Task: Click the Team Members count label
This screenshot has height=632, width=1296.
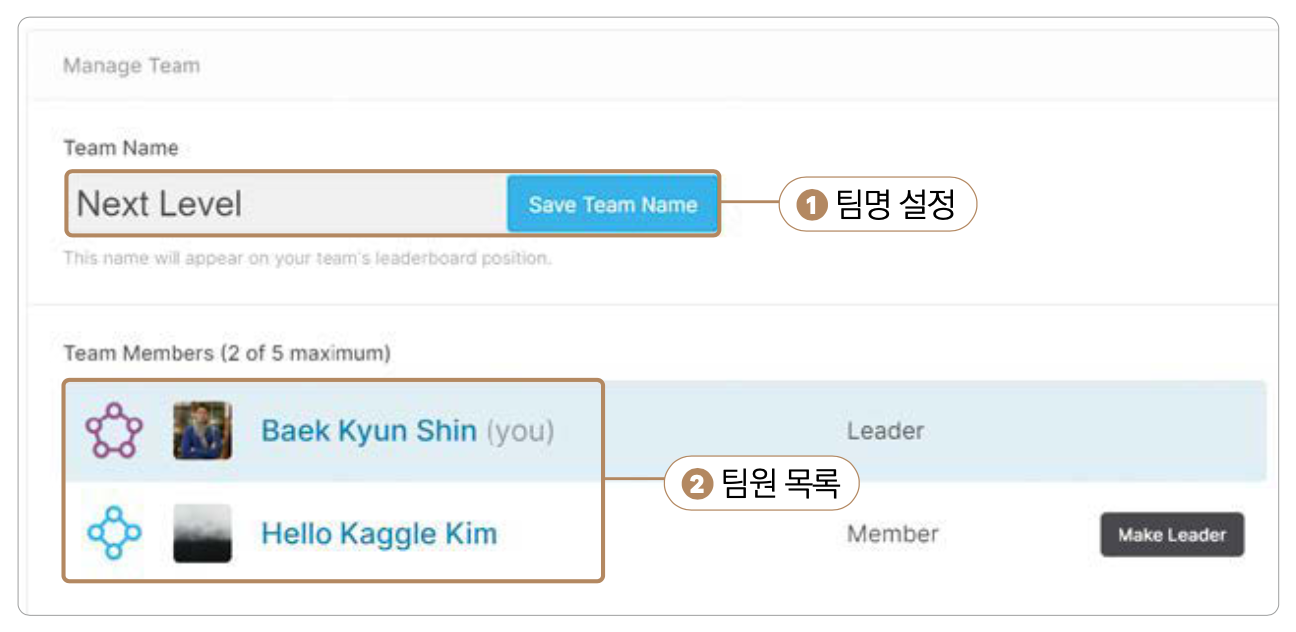Action: click(x=227, y=353)
